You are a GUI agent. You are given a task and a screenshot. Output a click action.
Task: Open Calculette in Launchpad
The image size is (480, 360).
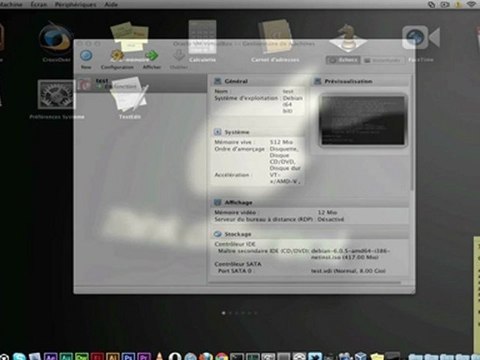tap(202, 37)
